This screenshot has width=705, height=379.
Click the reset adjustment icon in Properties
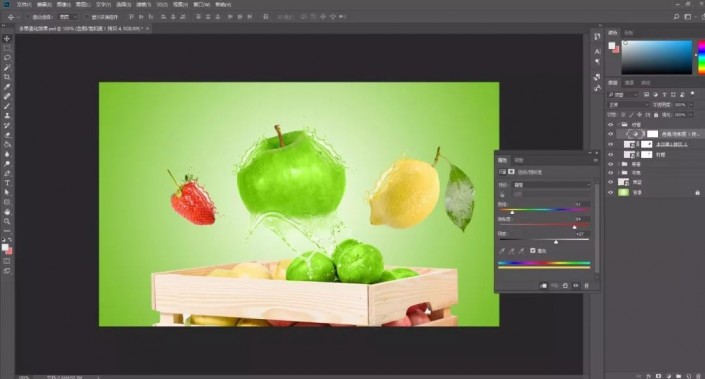pos(565,285)
